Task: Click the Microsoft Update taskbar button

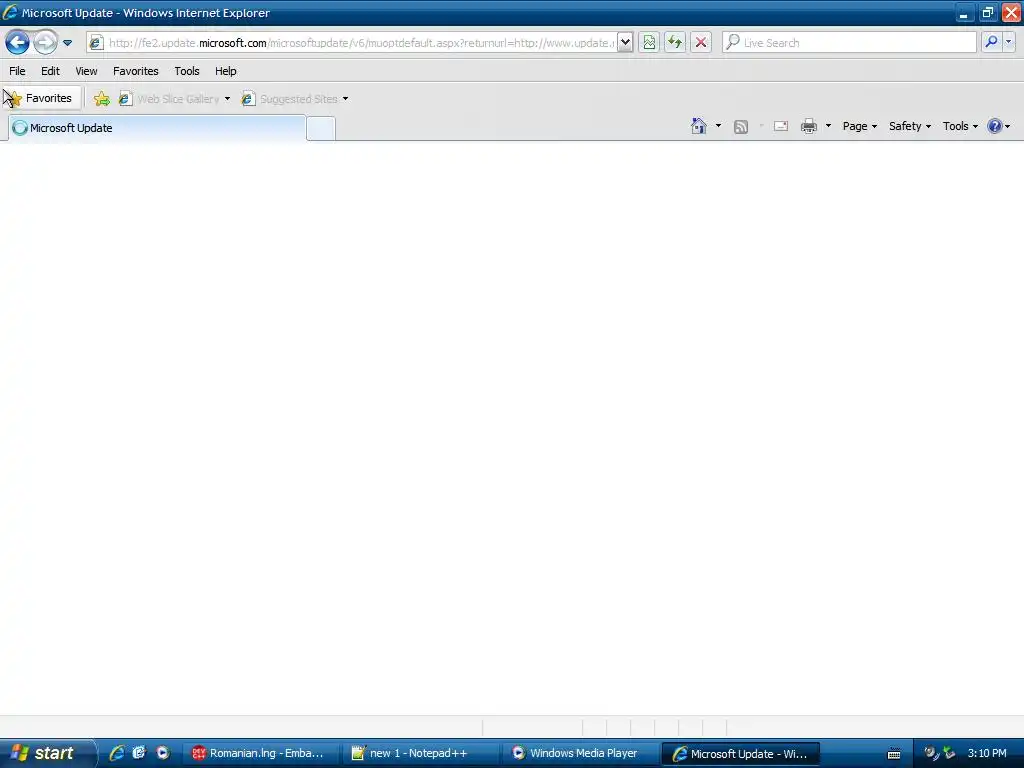Action: pyautogui.click(x=741, y=754)
